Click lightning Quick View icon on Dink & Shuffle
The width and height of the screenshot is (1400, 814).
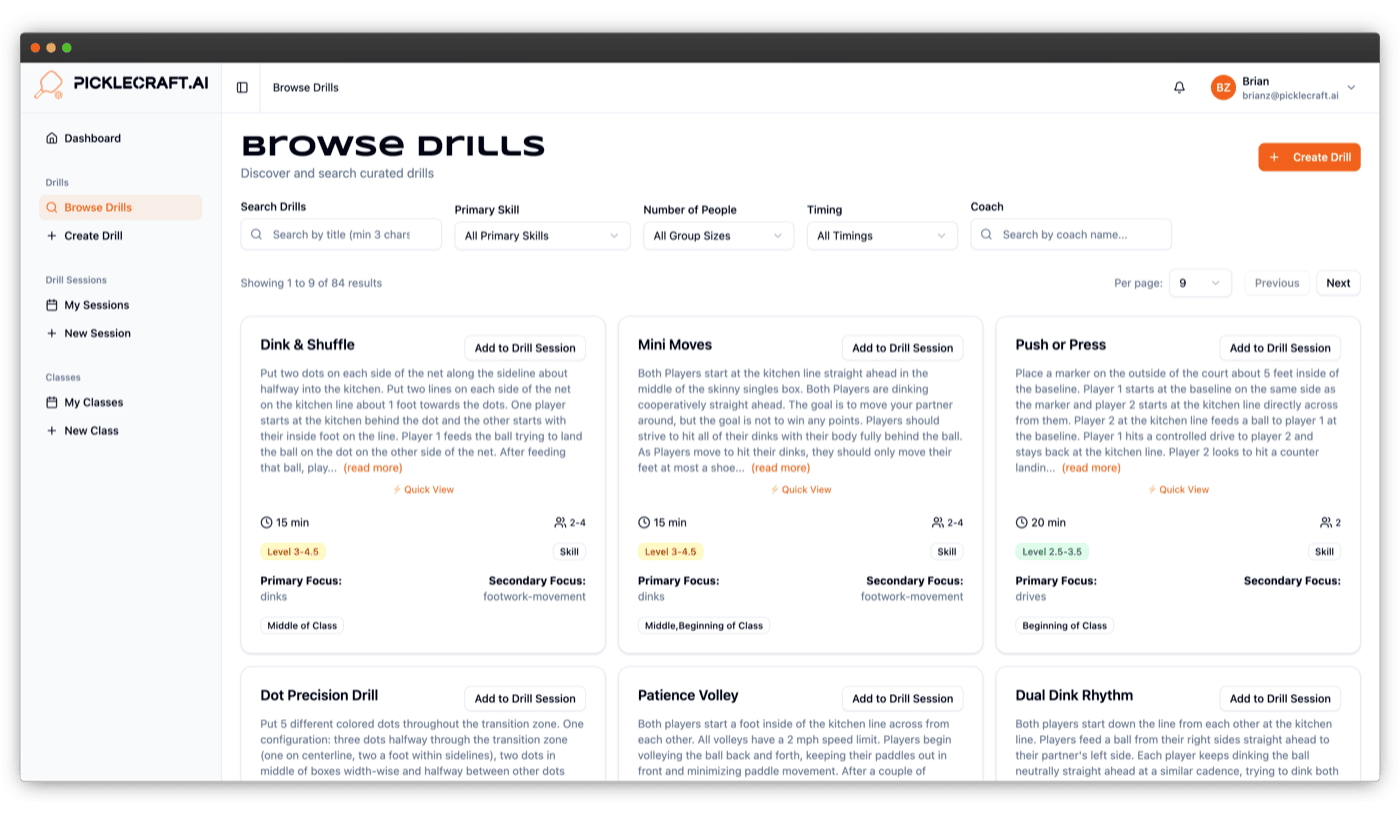397,490
